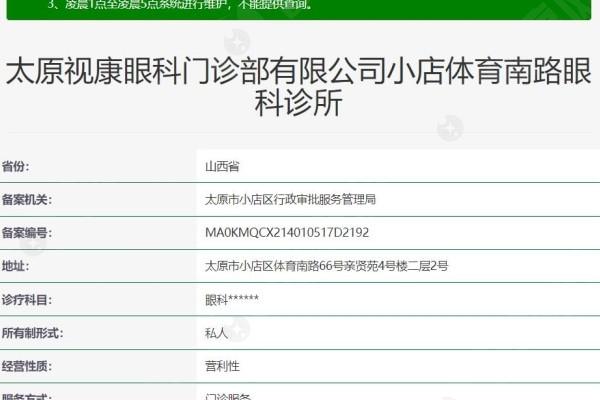This screenshot has width=600, height=400.
Task: Click the 备案编号 label
Action: [27, 233]
